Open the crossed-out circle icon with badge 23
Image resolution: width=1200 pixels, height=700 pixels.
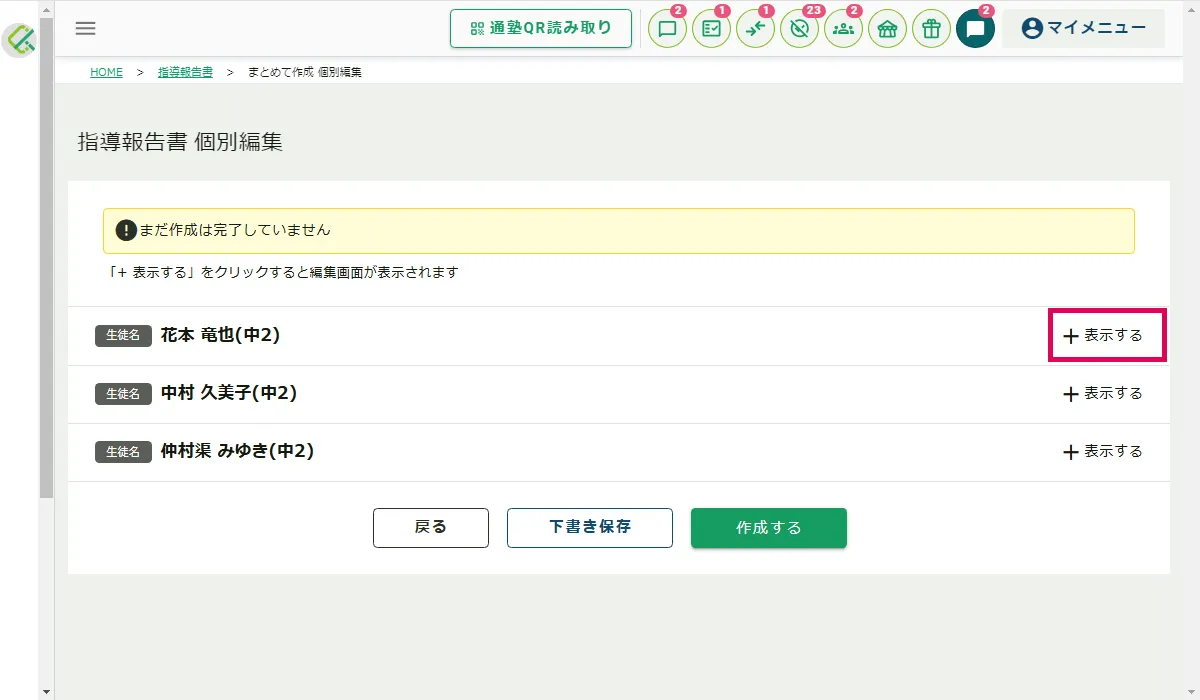[x=799, y=29]
